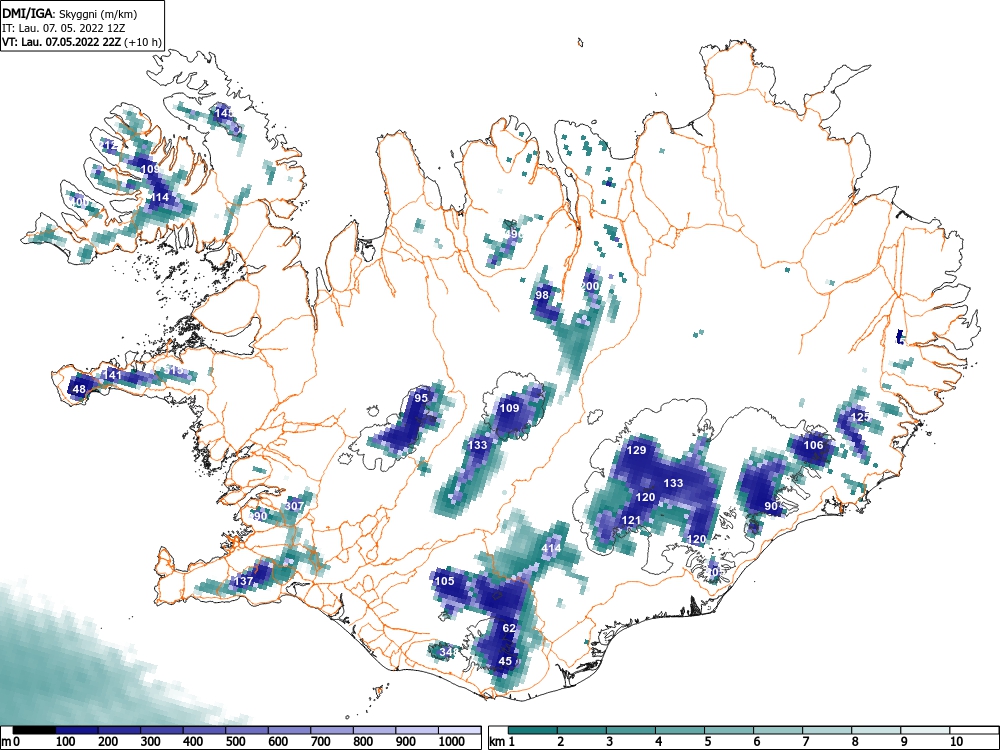Click the 95 visibility value on the map

pos(421,398)
